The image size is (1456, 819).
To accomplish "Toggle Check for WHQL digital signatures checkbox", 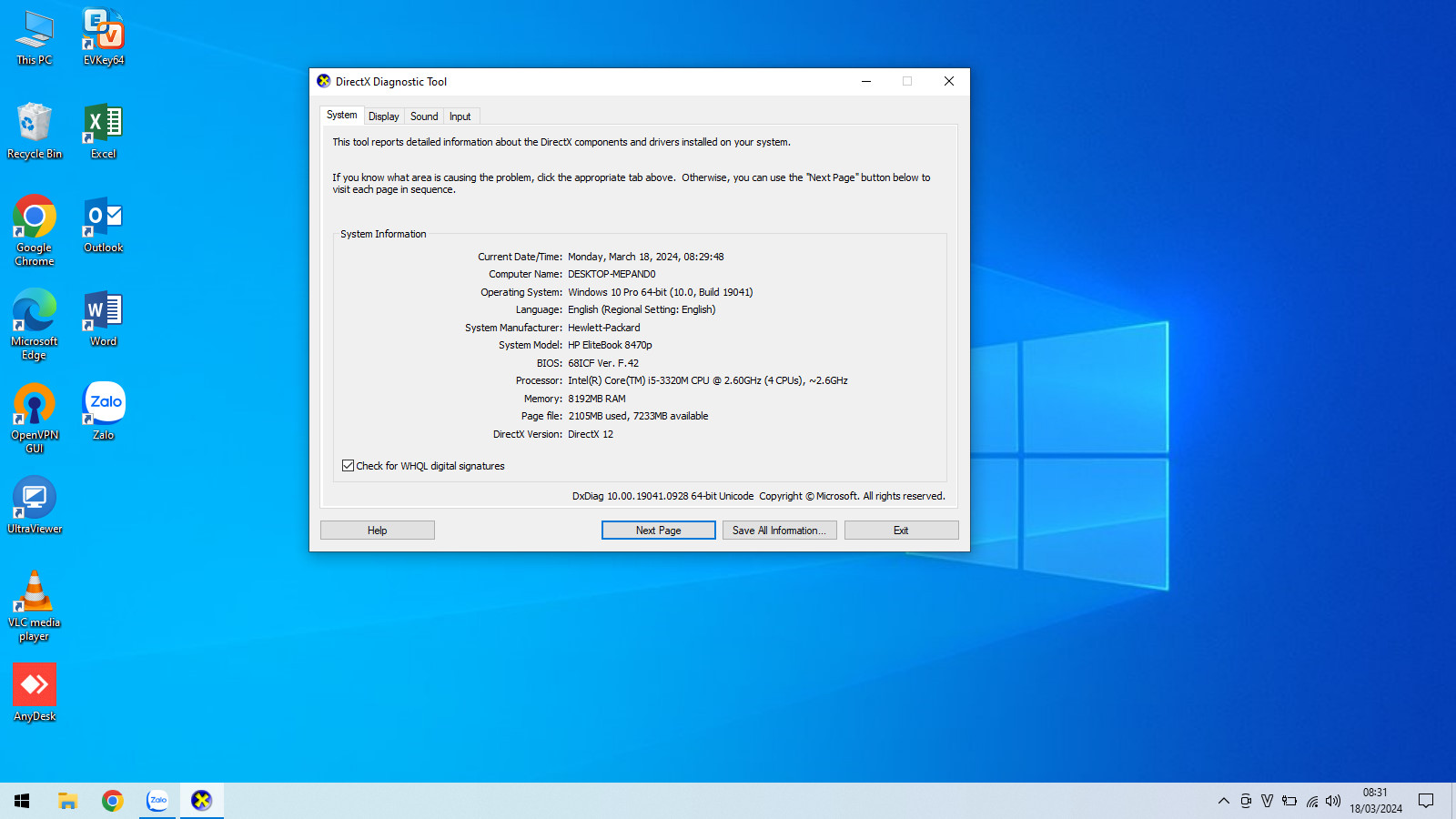I will [x=348, y=466].
